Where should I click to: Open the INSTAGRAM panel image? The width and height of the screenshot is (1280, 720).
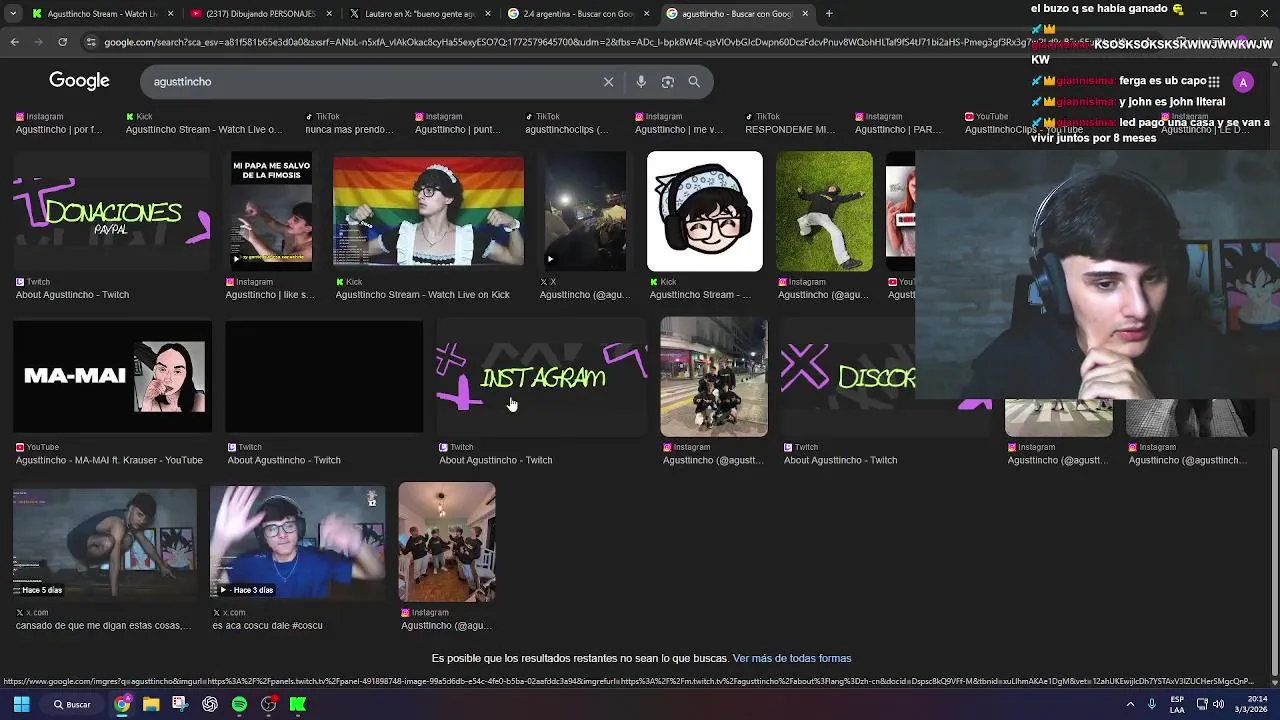tap(542, 377)
